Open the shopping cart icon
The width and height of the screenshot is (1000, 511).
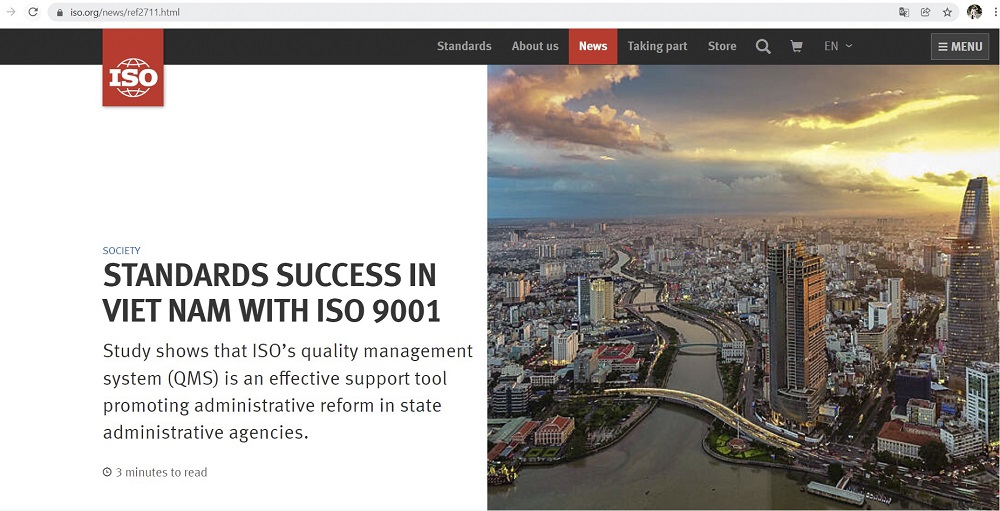click(x=796, y=46)
